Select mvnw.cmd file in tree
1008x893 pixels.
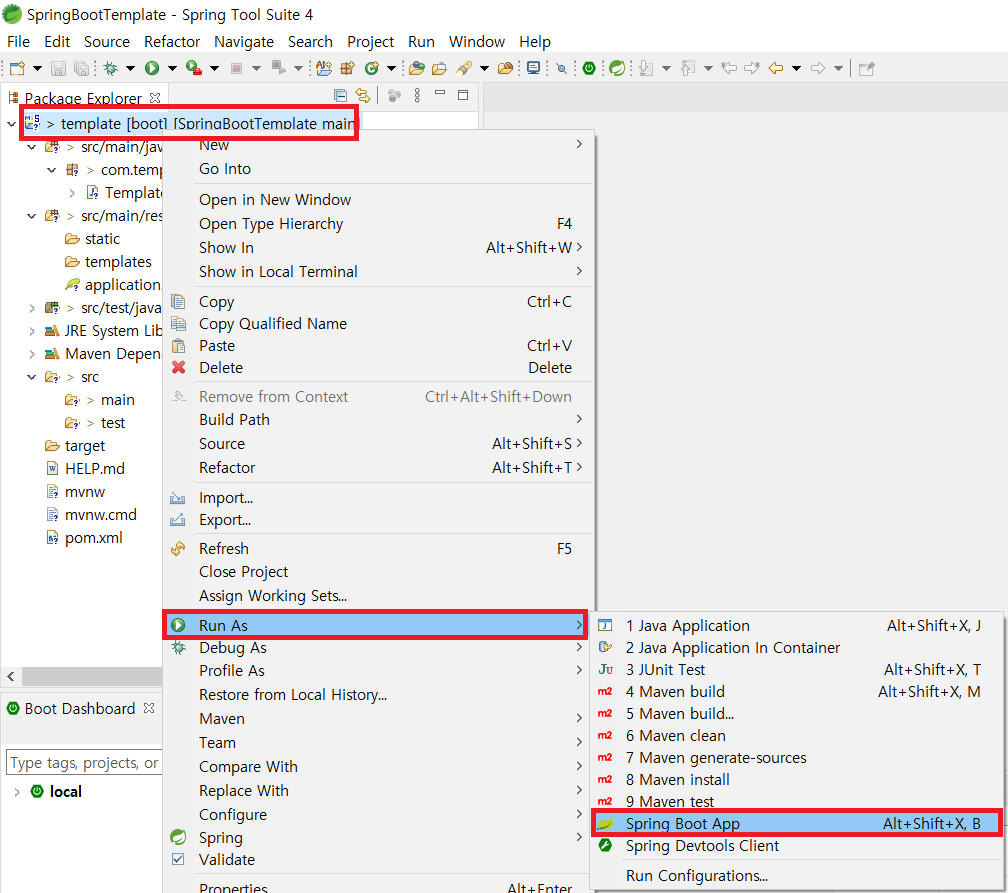[x=101, y=515]
